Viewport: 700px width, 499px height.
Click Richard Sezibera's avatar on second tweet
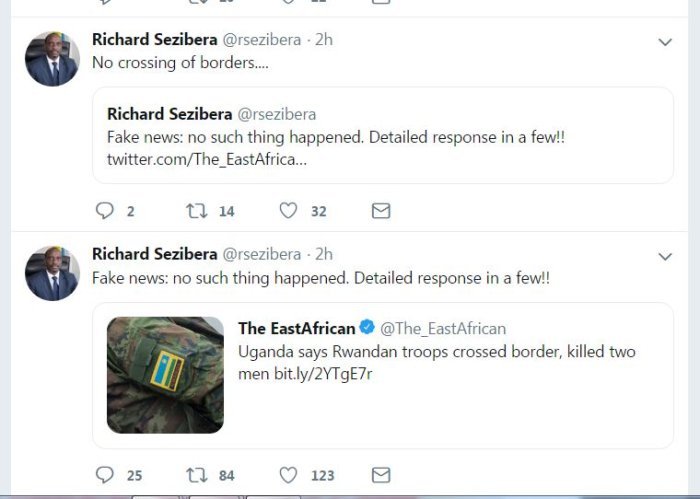click(x=52, y=273)
